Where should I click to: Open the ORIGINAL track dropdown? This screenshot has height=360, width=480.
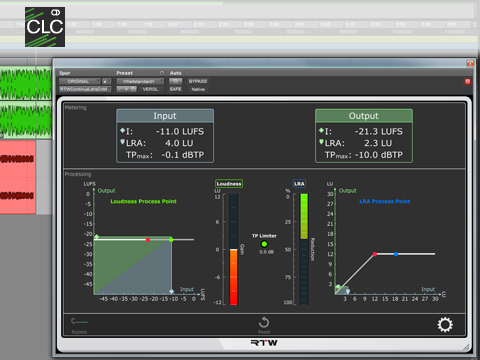tap(79, 81)
